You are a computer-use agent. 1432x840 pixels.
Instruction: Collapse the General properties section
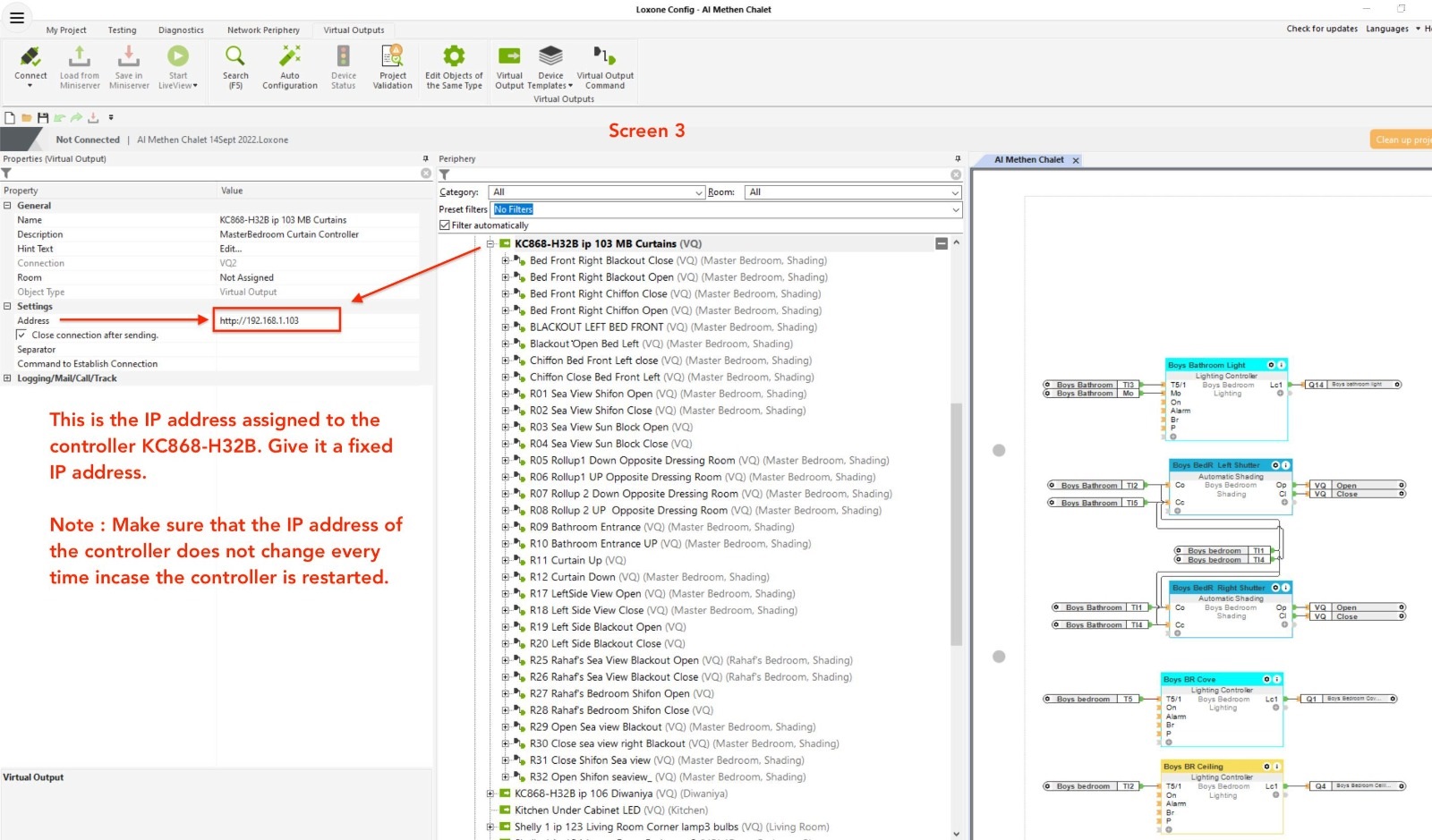point(7,206)
